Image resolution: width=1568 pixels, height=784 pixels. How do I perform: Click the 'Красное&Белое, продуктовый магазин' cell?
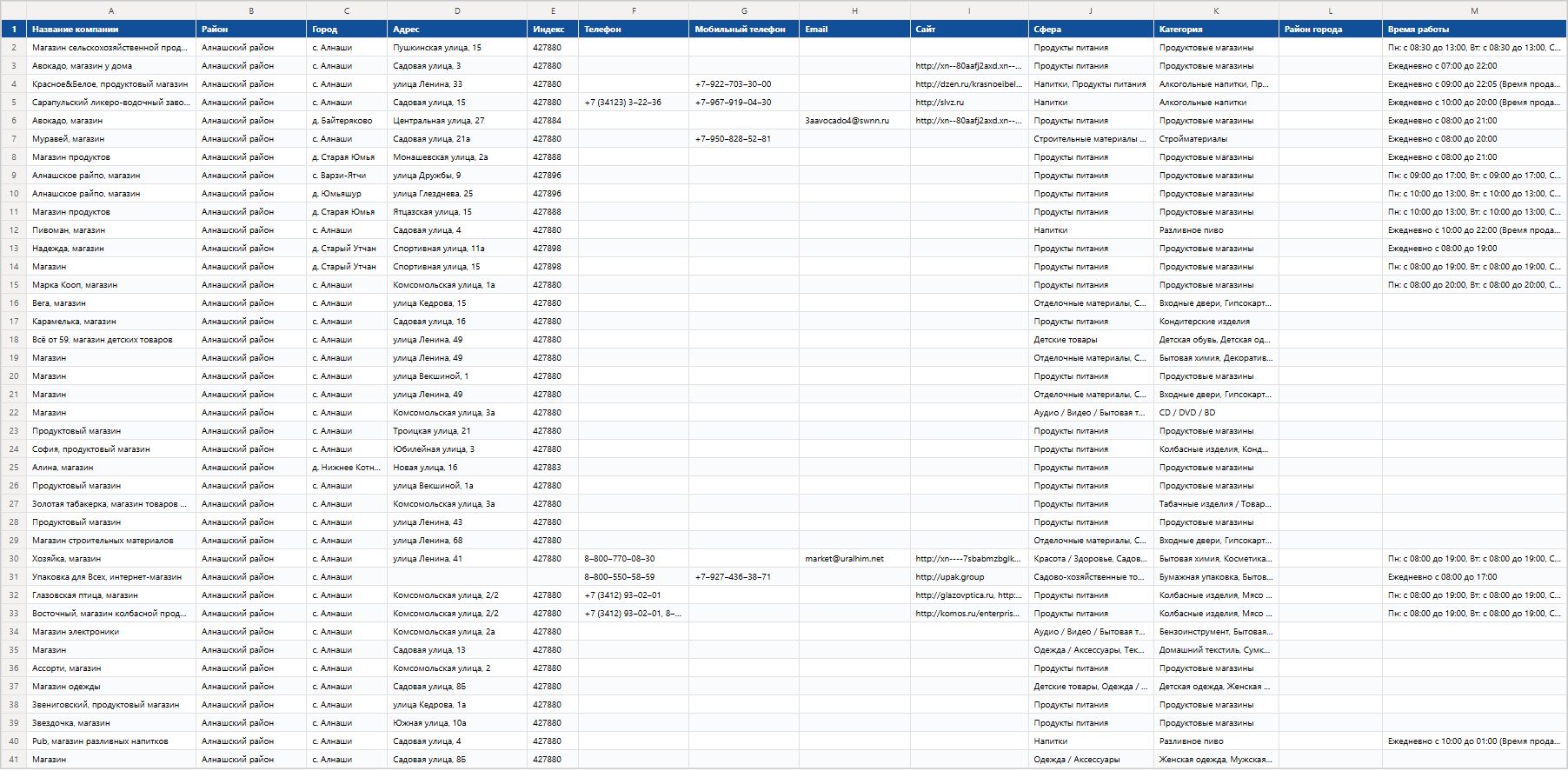point(111,84)
